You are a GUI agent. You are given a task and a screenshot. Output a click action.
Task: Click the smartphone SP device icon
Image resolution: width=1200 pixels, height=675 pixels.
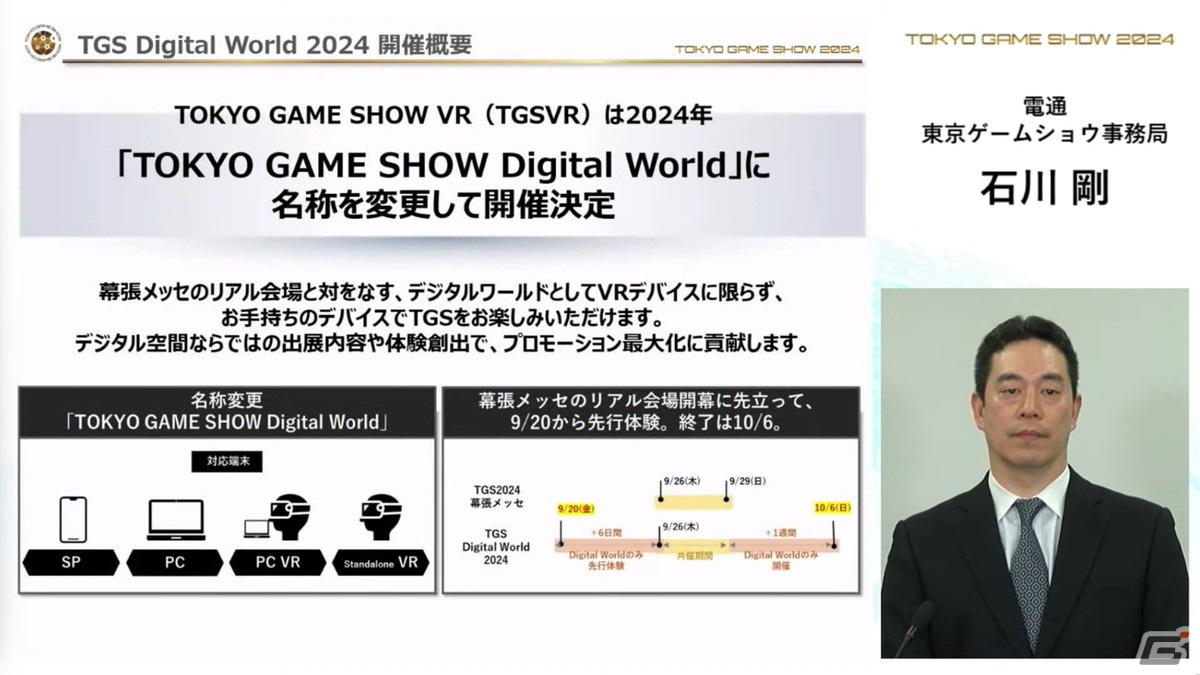coord(72,519)
